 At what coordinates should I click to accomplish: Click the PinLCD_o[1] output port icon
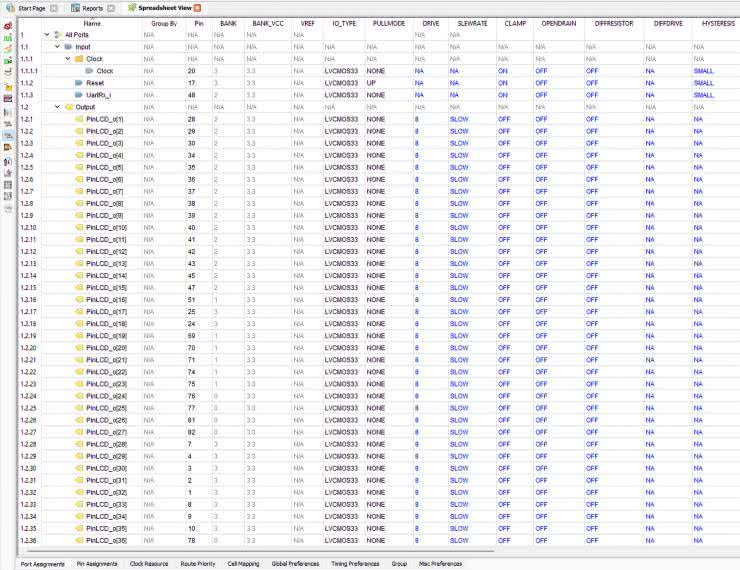tap(79, 119)
